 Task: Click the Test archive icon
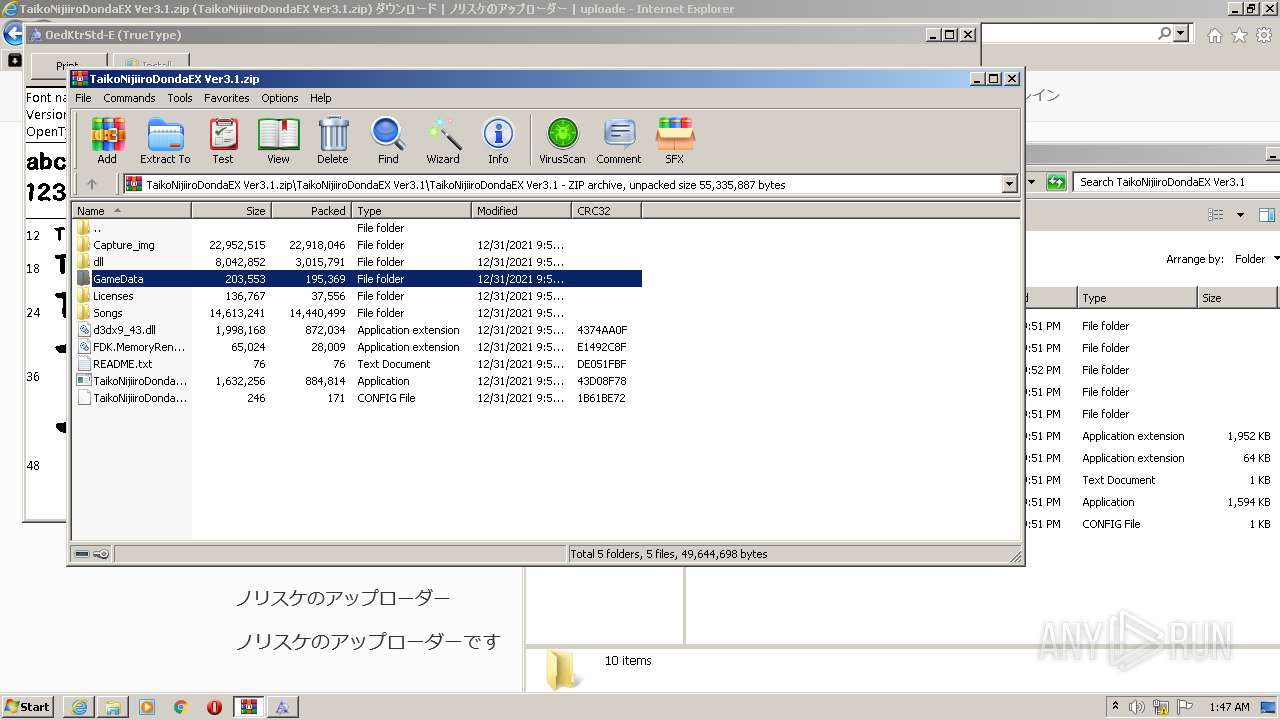223,140
